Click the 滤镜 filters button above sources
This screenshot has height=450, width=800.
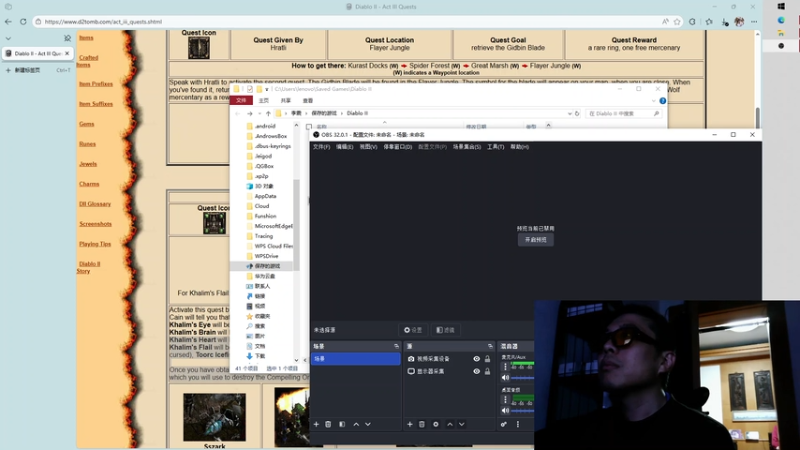click(x=445, y=330)
